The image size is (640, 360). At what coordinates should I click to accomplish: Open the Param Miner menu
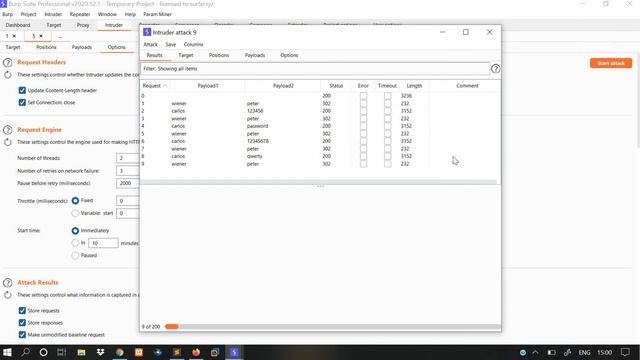[x=157, y=14]
